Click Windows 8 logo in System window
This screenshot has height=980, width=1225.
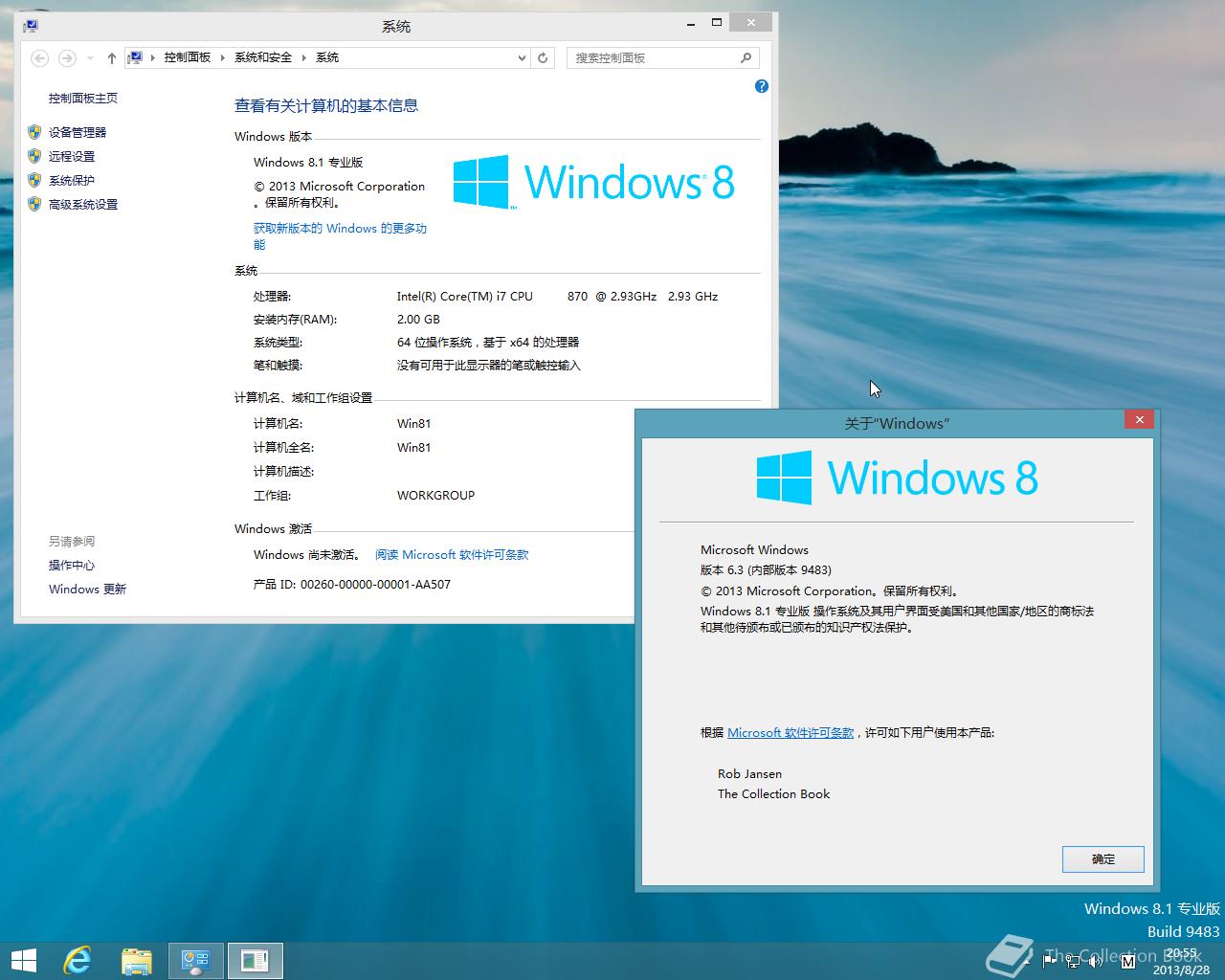(593, 182)
